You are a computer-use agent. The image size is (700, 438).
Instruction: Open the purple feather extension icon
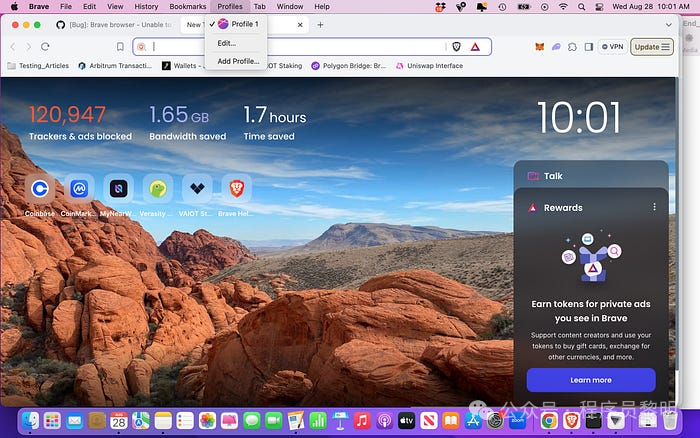[x=556, y=47]
